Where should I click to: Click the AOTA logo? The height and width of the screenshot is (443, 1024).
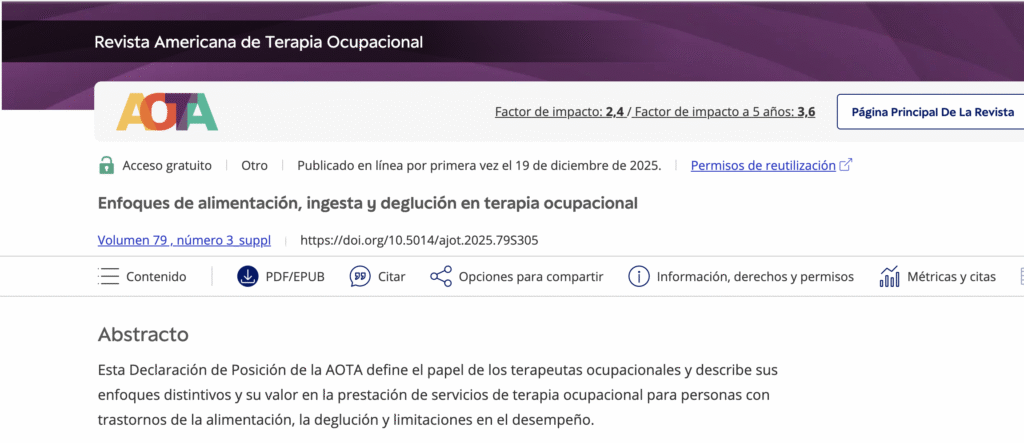pyautogui.click(x=167, y=112)
